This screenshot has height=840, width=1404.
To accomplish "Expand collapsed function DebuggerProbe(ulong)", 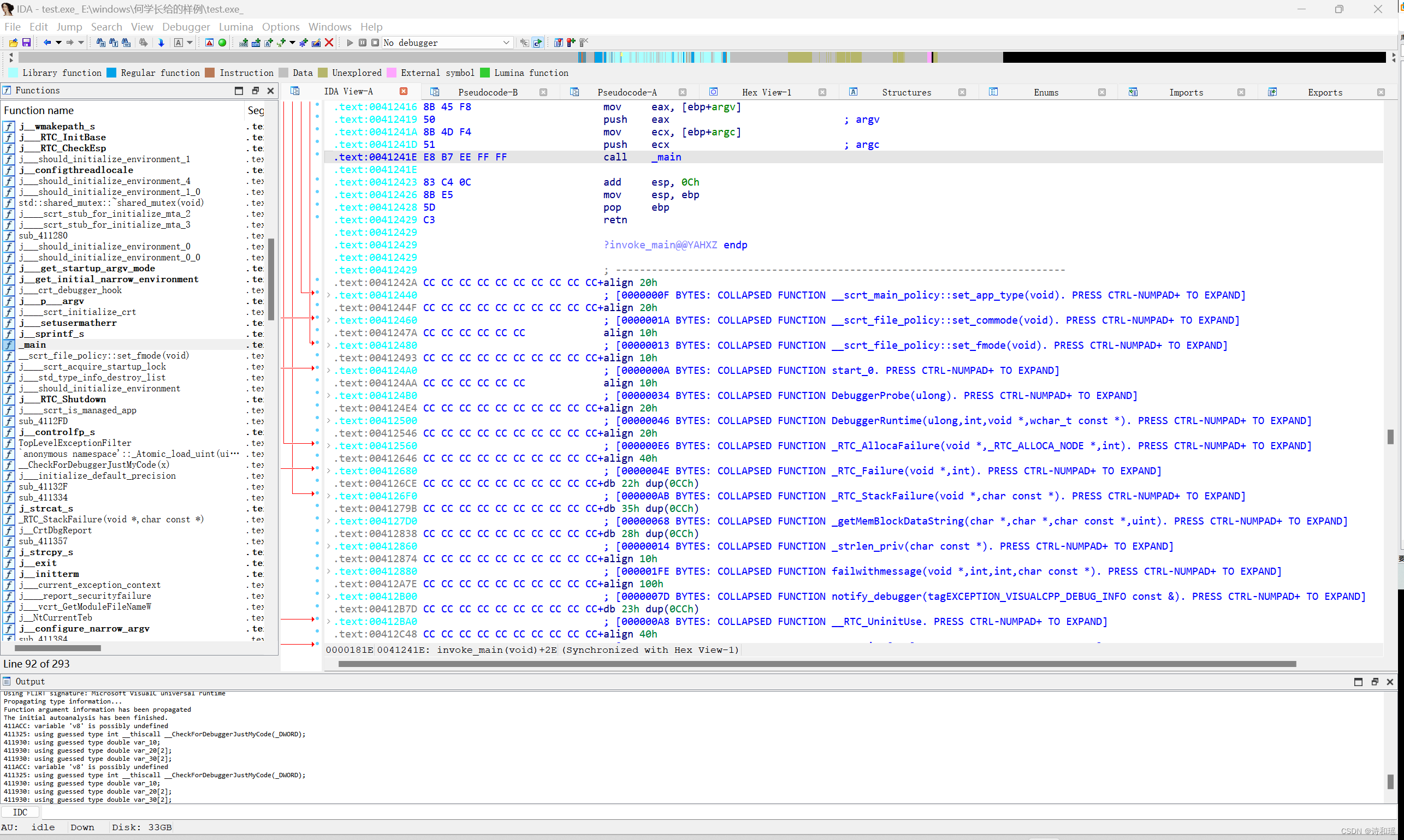I will [x=329, y=396].
